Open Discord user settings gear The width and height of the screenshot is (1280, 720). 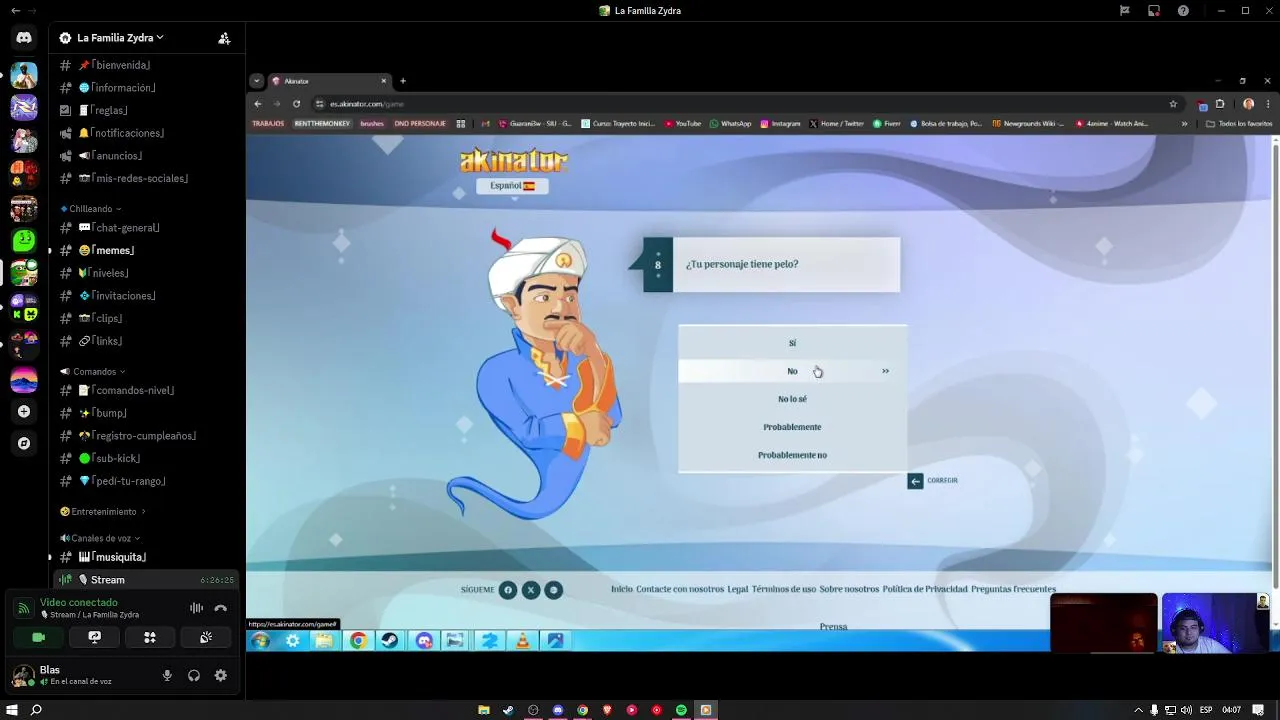(221, 676)
